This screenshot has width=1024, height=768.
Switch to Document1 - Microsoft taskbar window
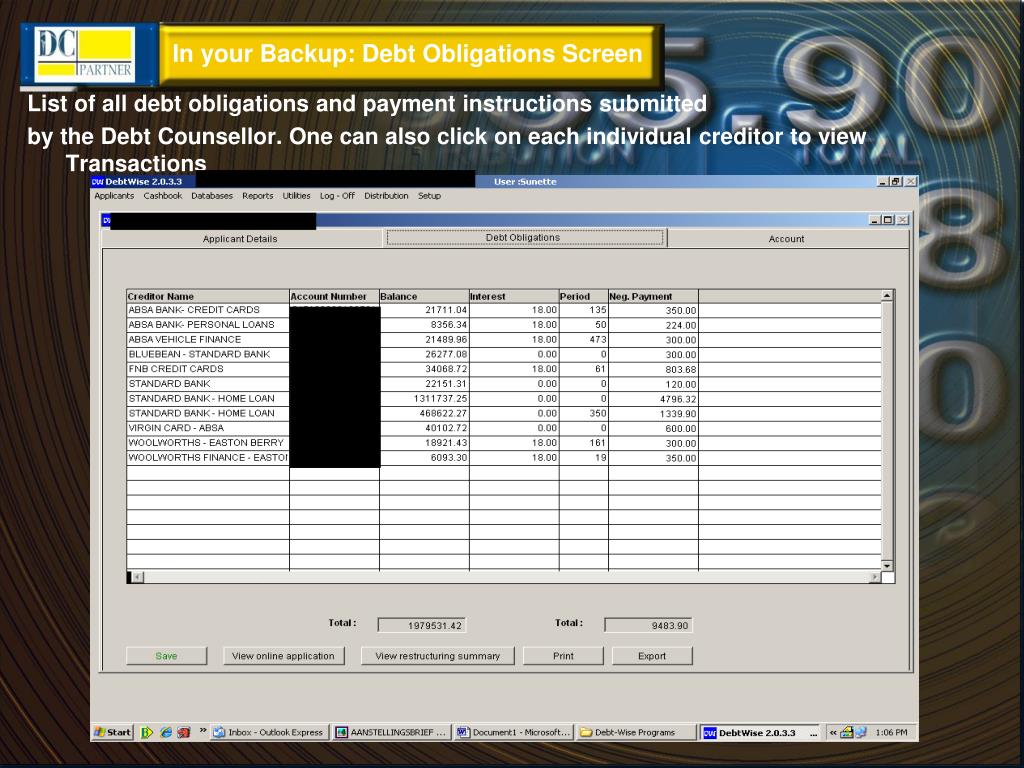click(x=514, y=732)
